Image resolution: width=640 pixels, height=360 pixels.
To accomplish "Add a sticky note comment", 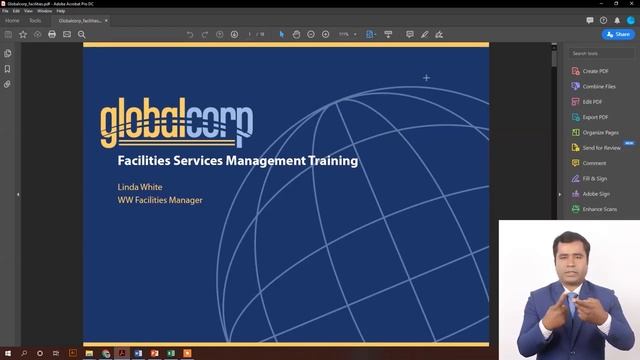I will [410, 35].
